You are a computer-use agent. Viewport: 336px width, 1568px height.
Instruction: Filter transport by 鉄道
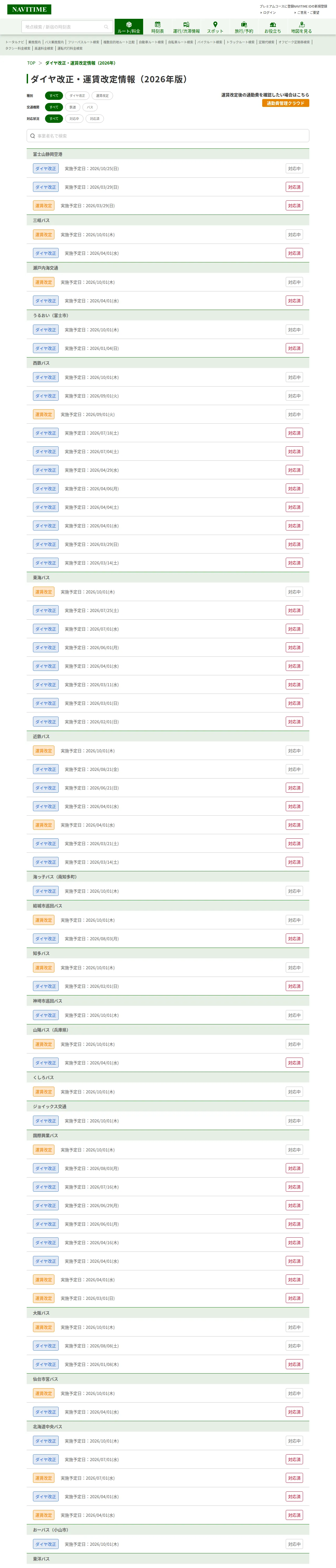click(72, 107)
